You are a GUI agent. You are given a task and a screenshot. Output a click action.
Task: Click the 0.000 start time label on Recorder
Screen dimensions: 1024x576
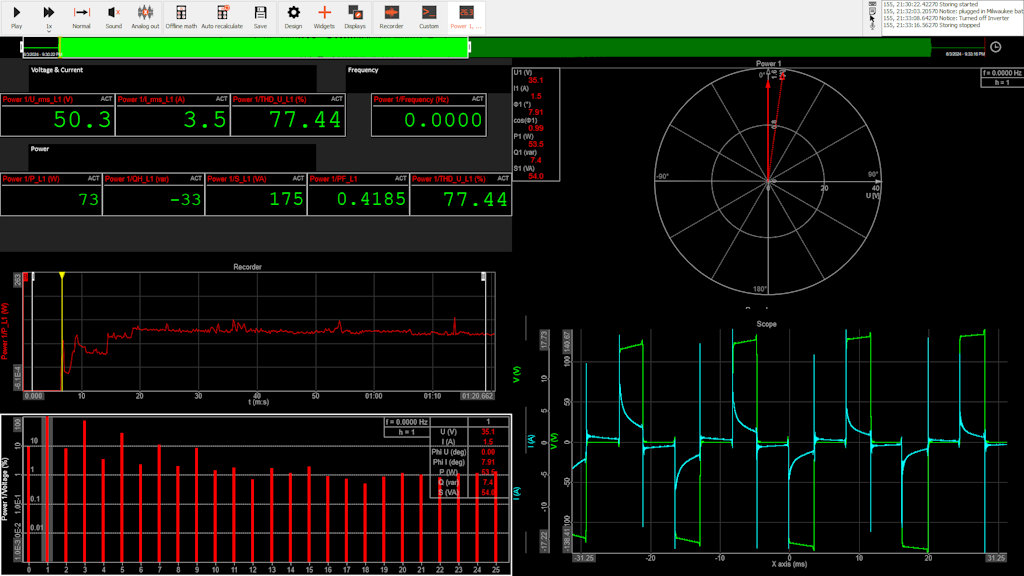tap(33, 396)
